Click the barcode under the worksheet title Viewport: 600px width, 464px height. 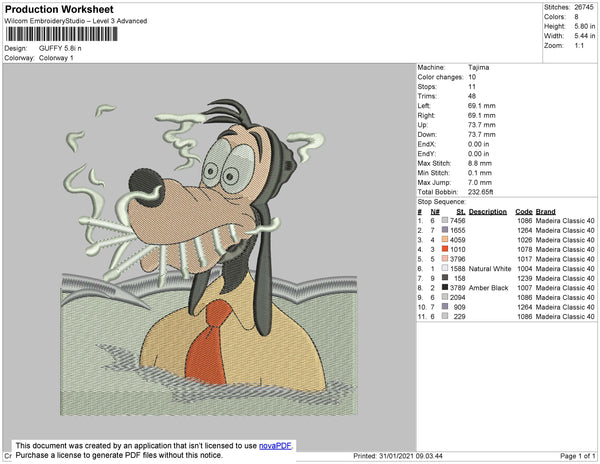[x=61, y=34]
